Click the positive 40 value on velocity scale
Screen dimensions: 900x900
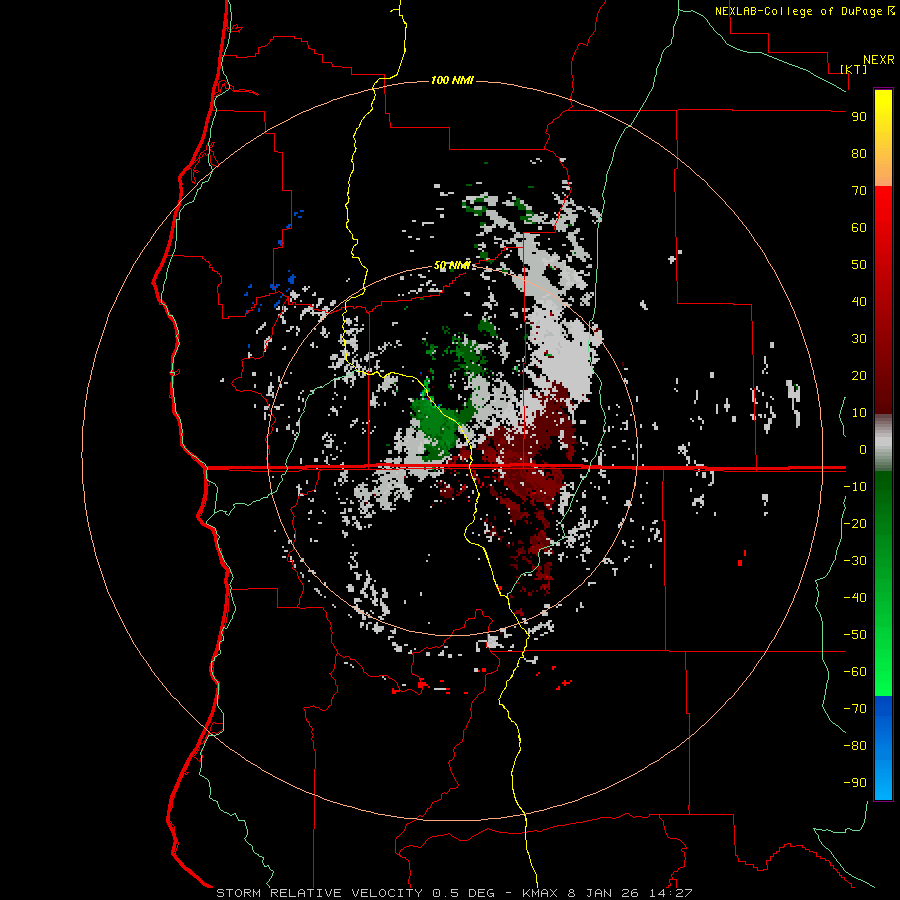859,301
